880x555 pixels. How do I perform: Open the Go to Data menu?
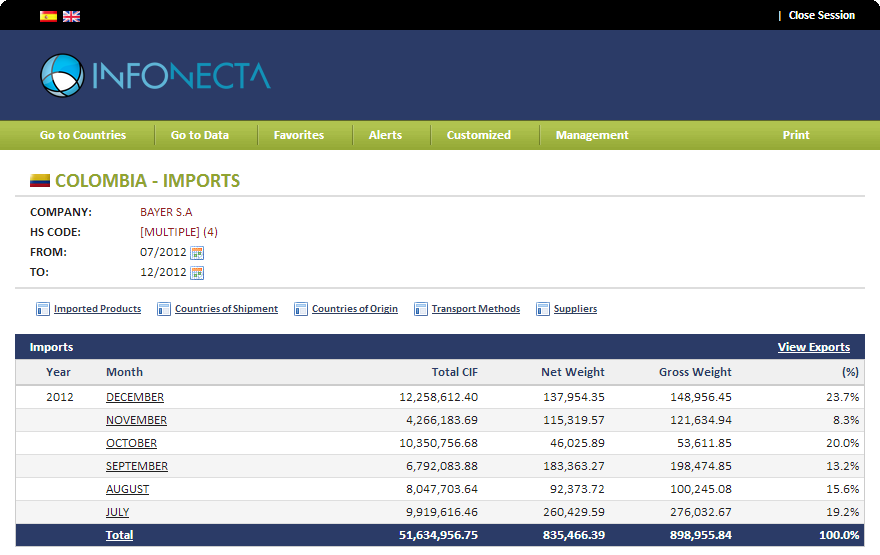pos(200,135)
